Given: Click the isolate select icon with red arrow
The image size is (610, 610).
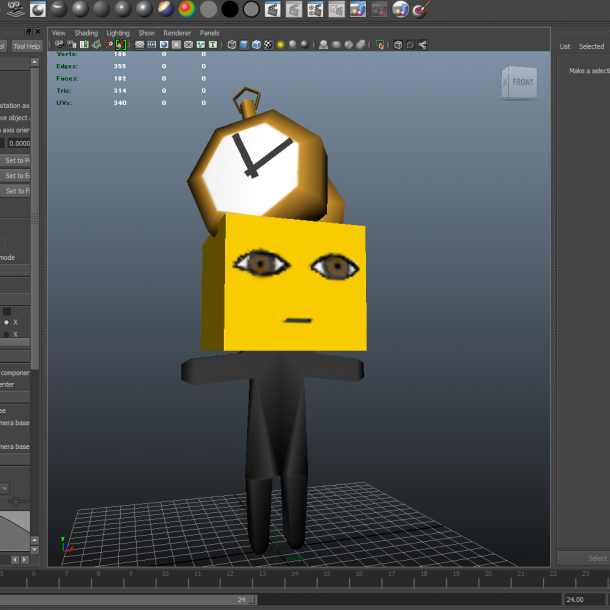Looking at the screenshot, I should click(x=380, y=45).
